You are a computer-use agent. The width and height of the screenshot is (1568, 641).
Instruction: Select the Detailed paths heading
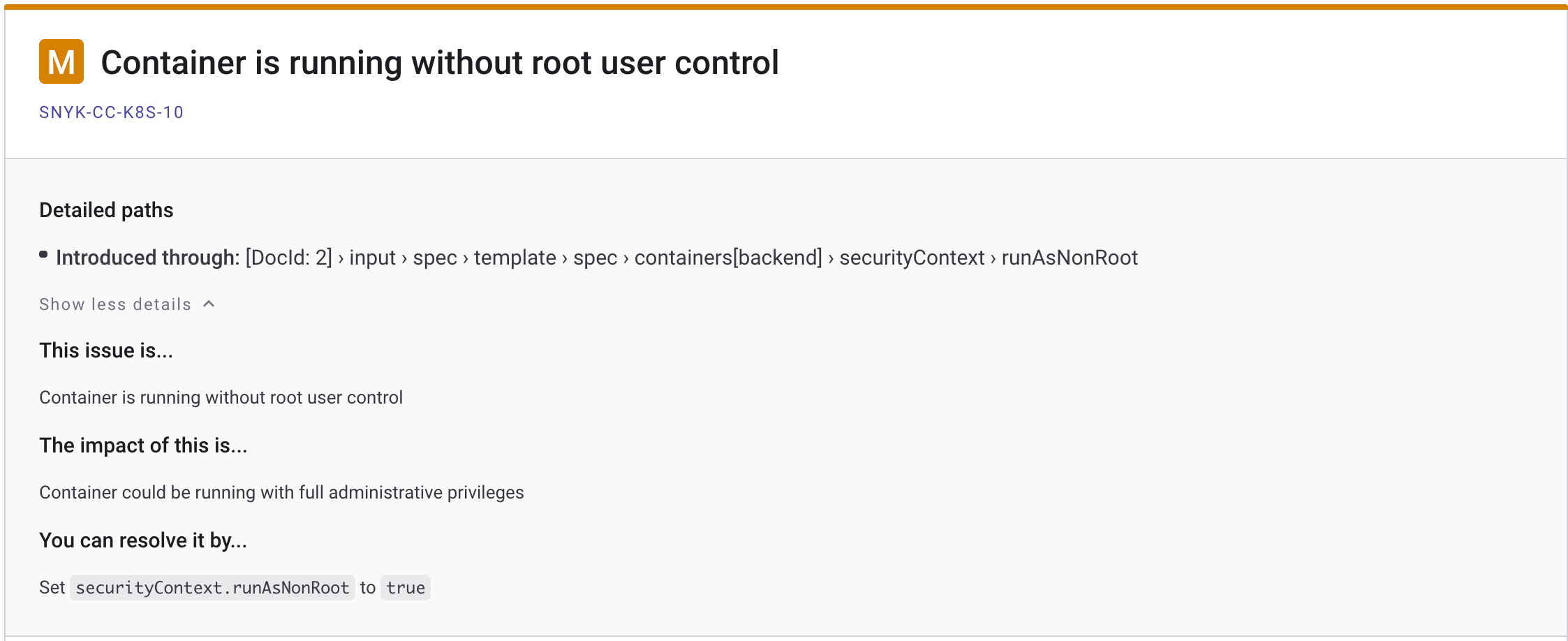point(106,210)
